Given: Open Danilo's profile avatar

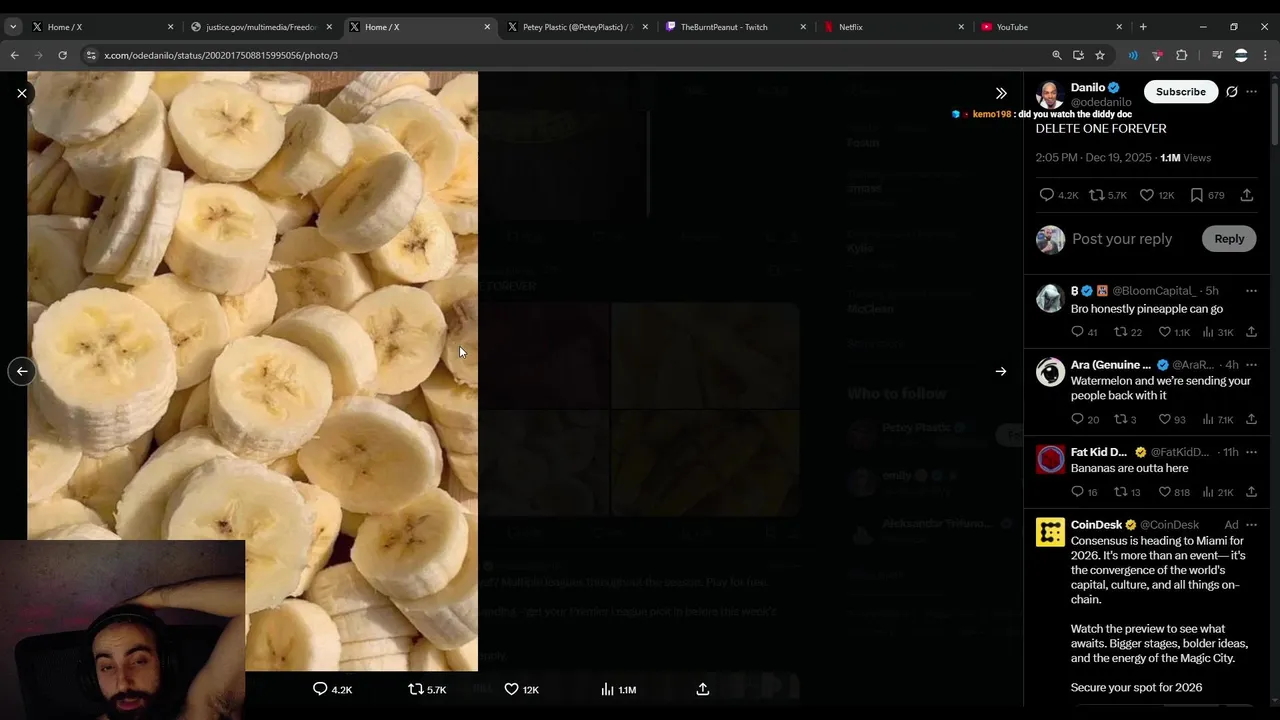Looking at the screenshot, I should 1050,95.
